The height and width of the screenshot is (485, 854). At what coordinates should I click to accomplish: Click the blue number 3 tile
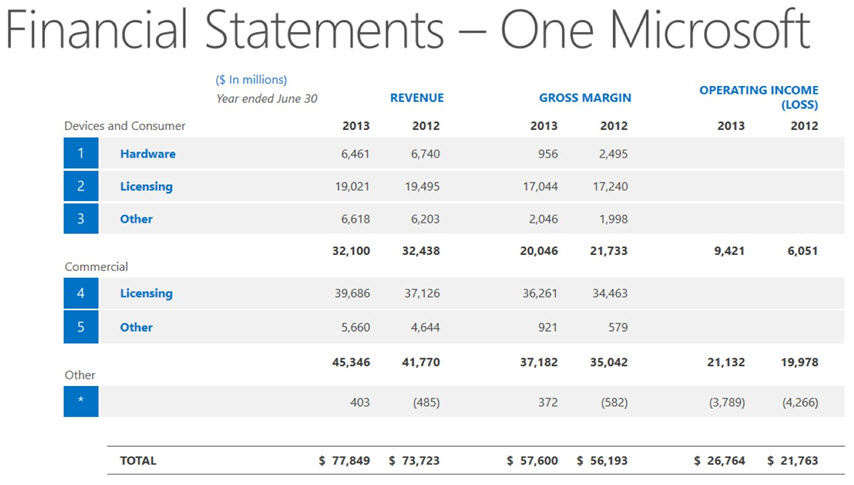pyautogui.click(x=81, y=219)
